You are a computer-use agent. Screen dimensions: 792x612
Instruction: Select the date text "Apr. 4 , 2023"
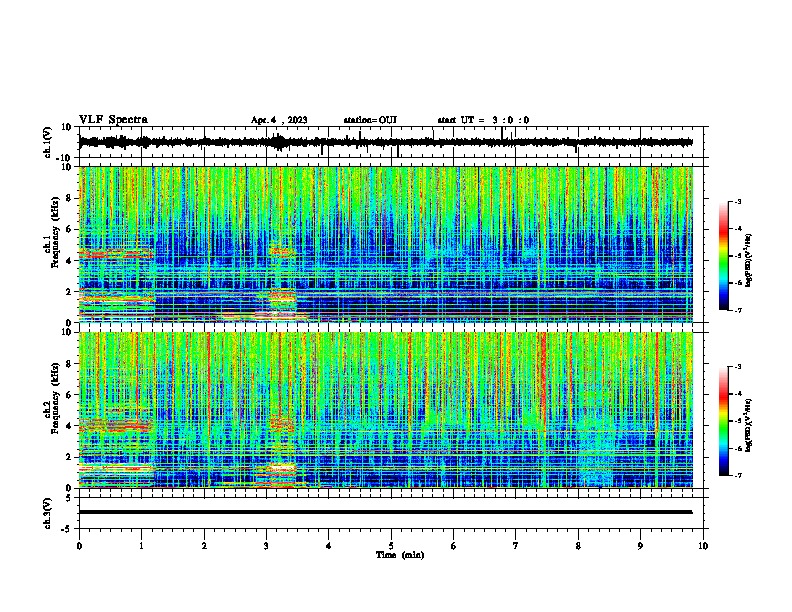click(279, 120)
